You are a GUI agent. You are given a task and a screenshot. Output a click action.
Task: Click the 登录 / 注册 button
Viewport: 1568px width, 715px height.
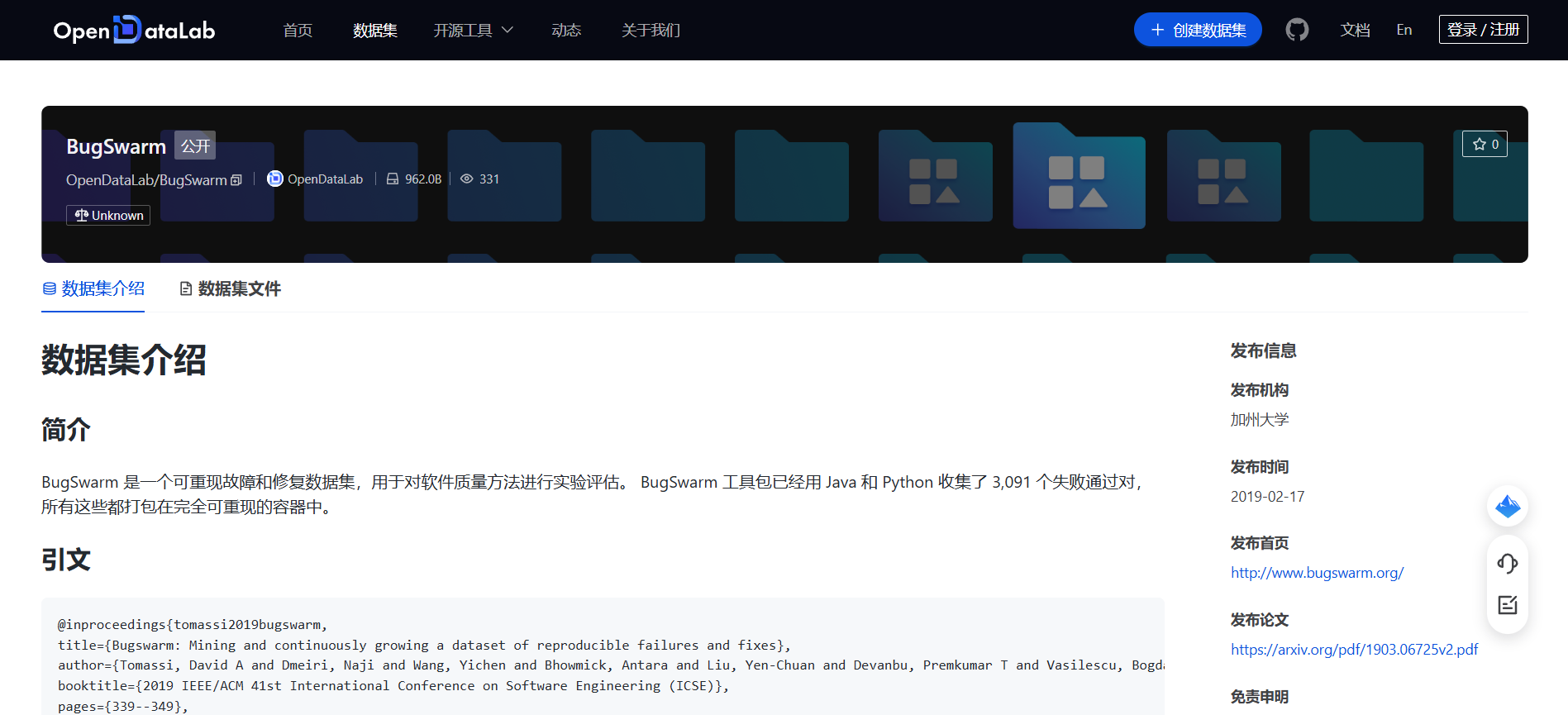tap(1483, 30)
